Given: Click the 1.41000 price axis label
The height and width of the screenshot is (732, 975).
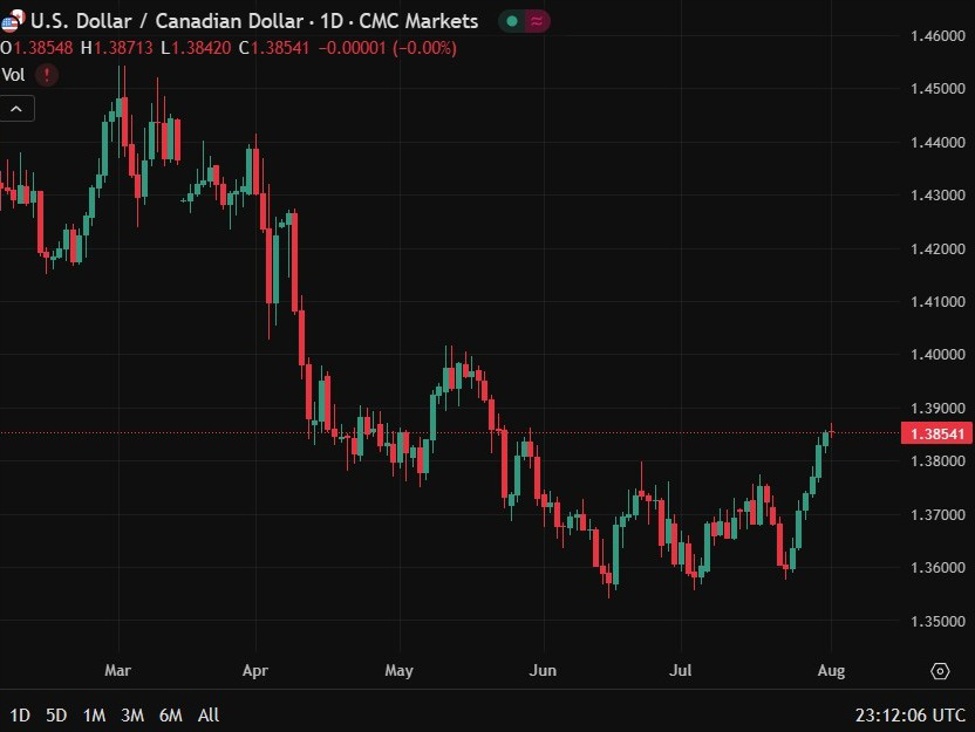Looking at the screenshot, I should tap(938, 302).
